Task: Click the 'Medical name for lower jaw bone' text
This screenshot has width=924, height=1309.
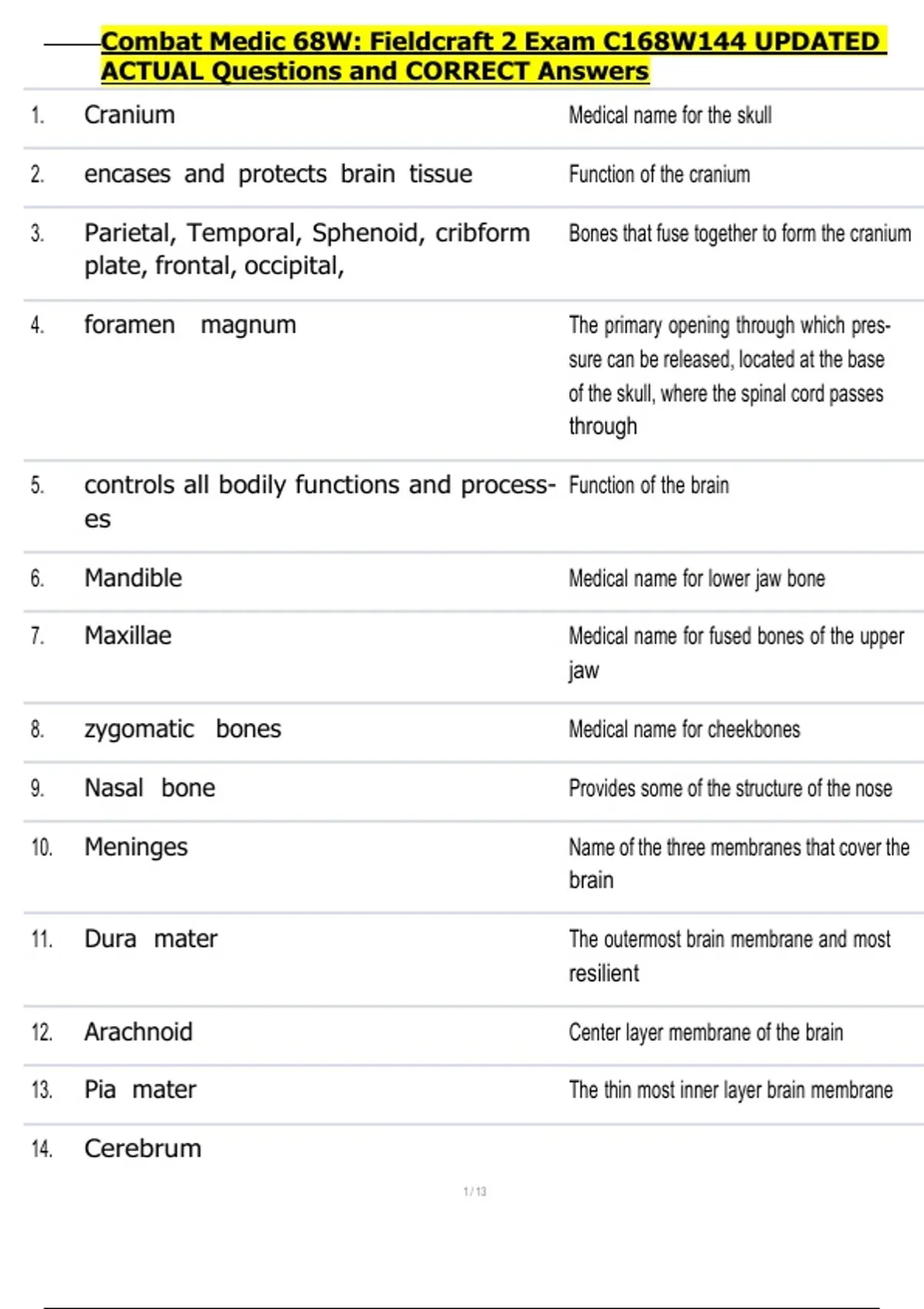Action: coord(696,578)
